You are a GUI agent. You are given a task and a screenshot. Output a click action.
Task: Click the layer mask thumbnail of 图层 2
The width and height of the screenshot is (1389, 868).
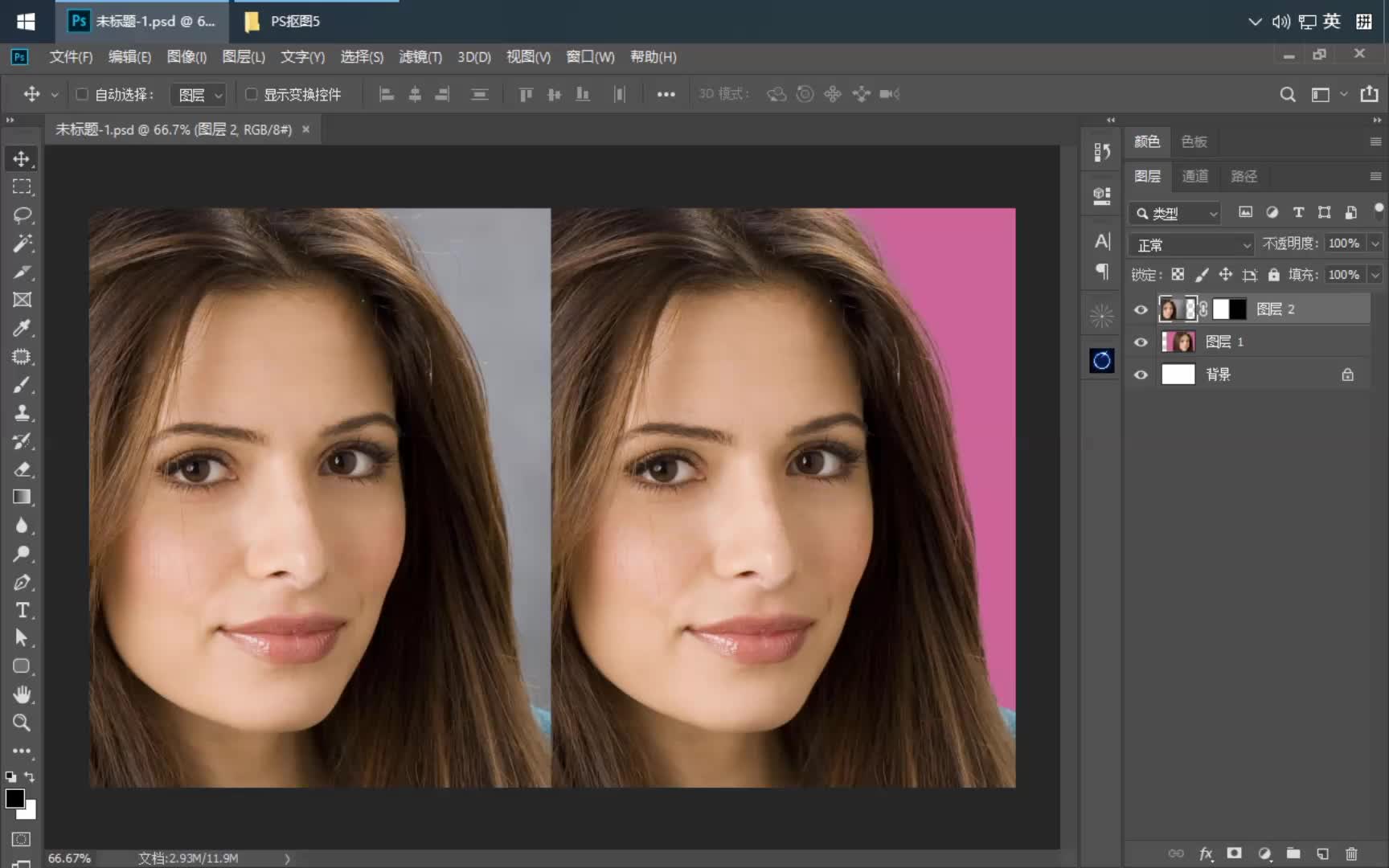[1229, 309]
